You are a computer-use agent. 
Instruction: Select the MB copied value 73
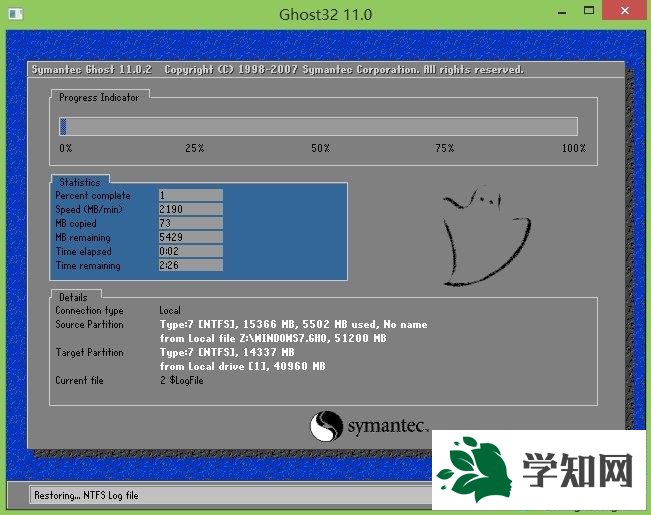(x=191, y=223)
